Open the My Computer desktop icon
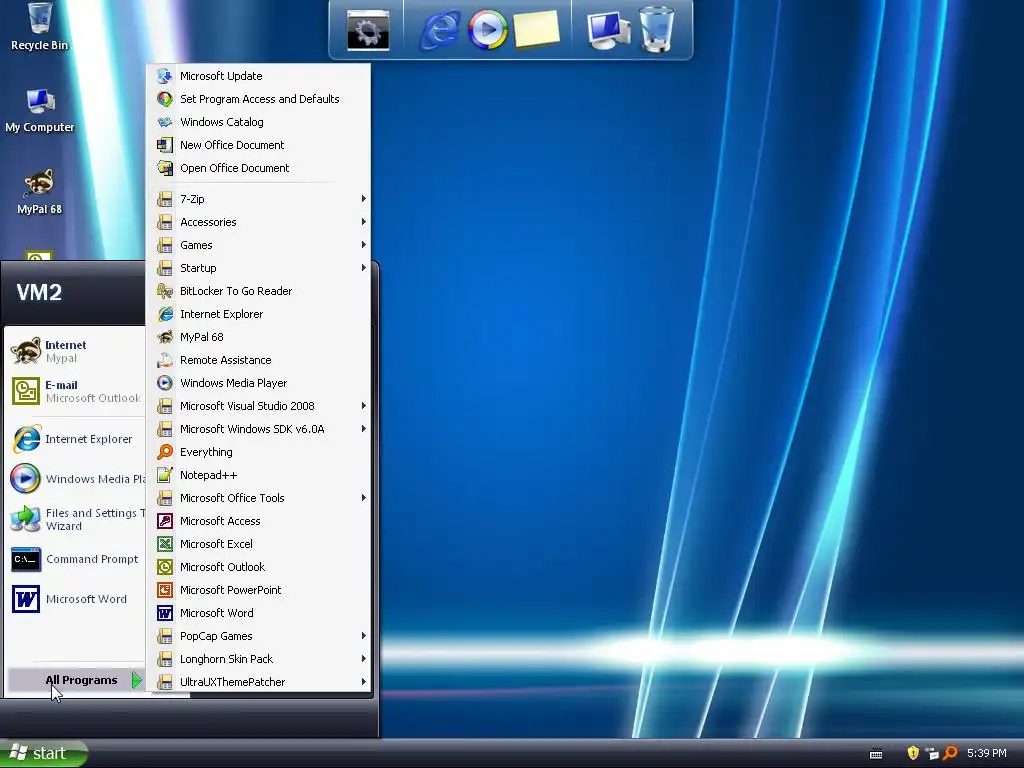This screenshot has width=1024, height=768. click(x=40, y=110)
